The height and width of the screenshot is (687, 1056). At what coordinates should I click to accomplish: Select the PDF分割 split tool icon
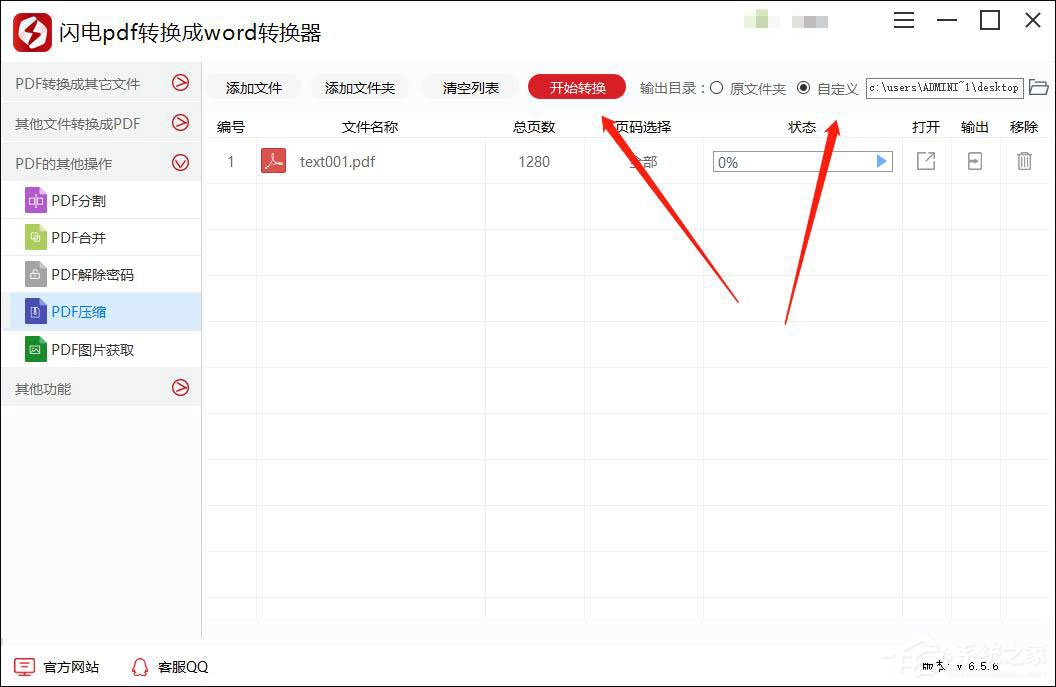tap(36, 200)
